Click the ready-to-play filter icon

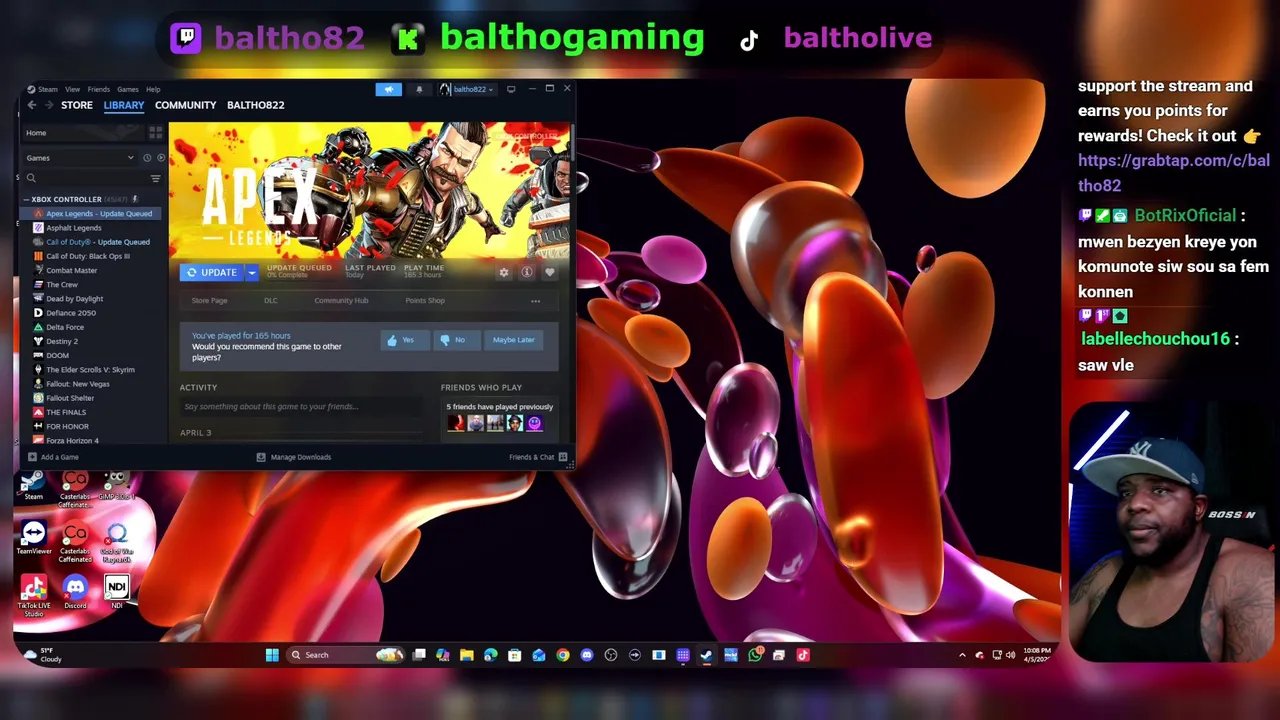click(161, 158)
